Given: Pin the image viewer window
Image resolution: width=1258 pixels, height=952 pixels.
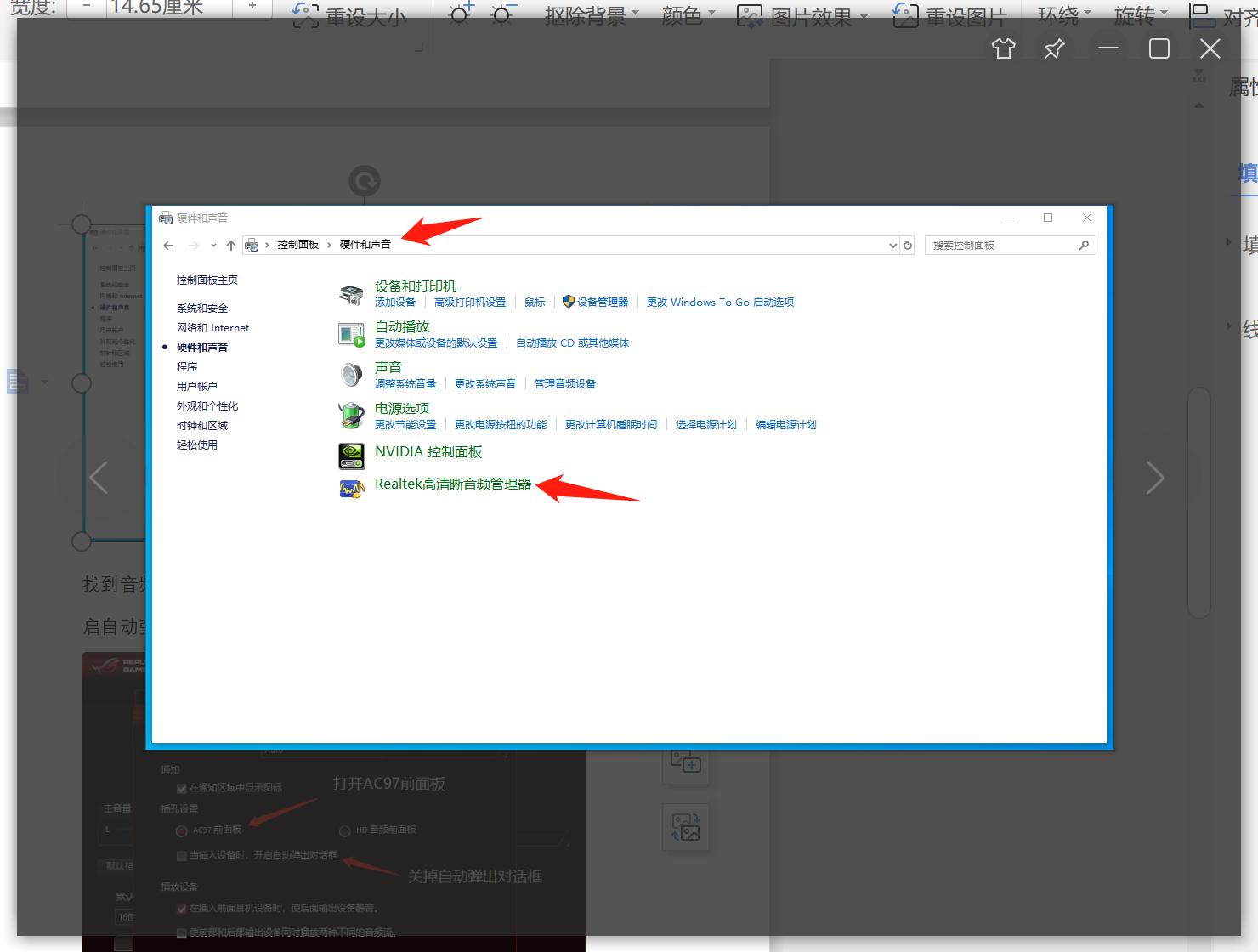Looking at the screenshot, I should 1054,49.
